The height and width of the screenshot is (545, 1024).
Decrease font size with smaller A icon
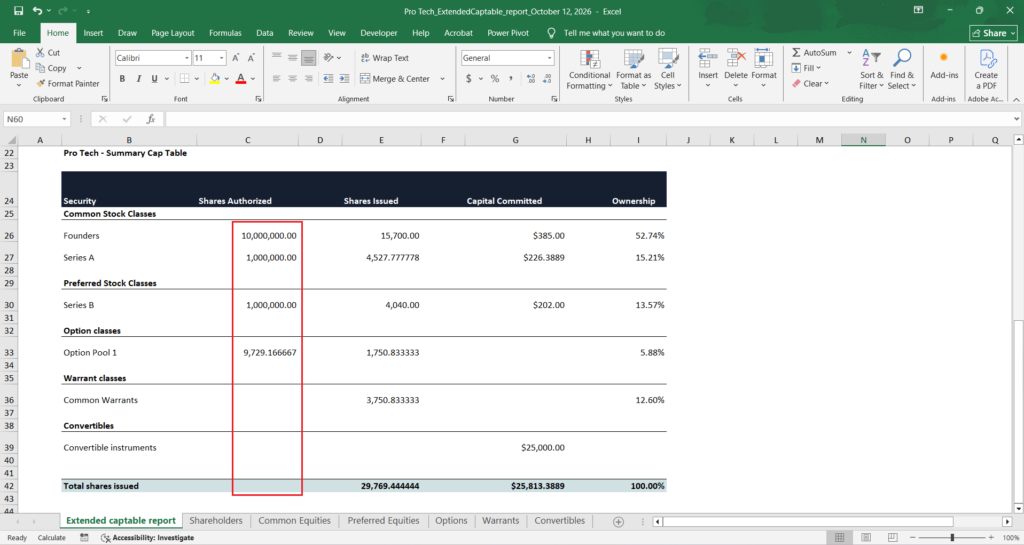[251, 58]
